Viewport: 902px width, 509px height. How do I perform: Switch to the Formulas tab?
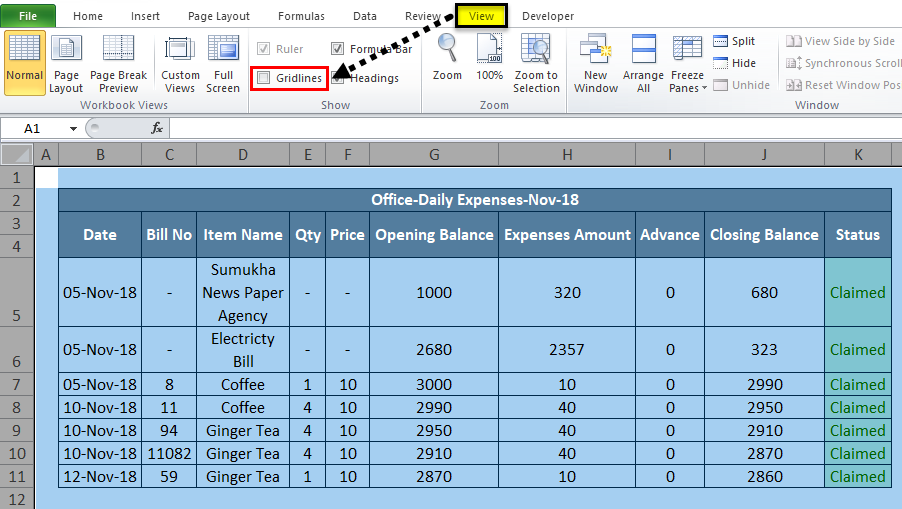[301, 16]
